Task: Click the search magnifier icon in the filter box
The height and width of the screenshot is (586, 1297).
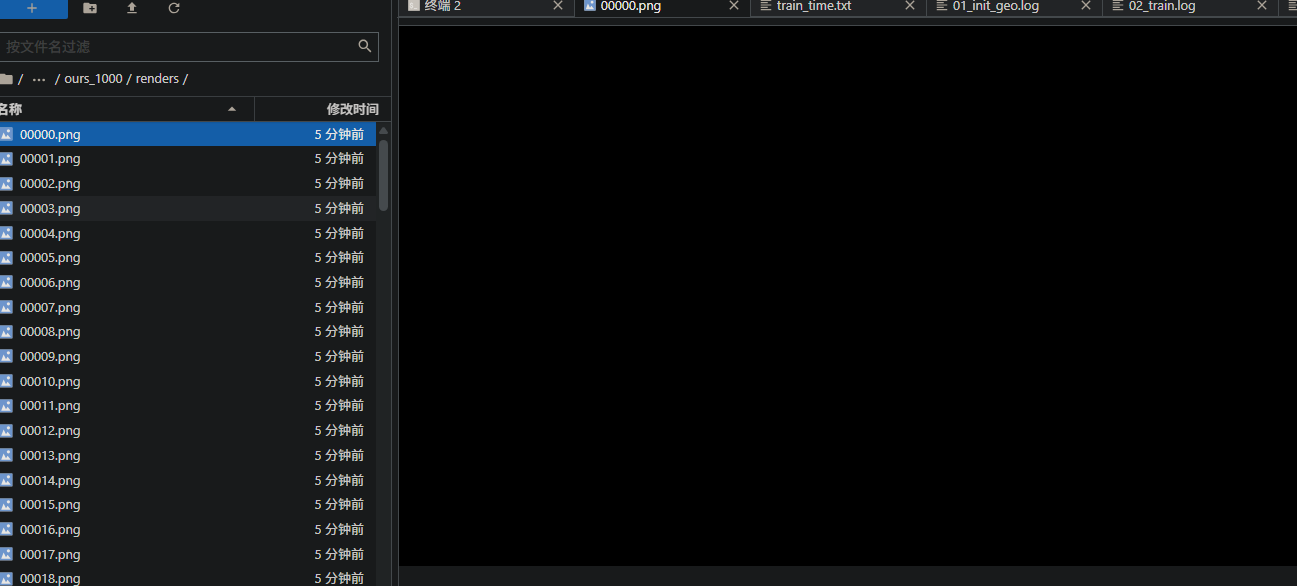Action: 365,46
